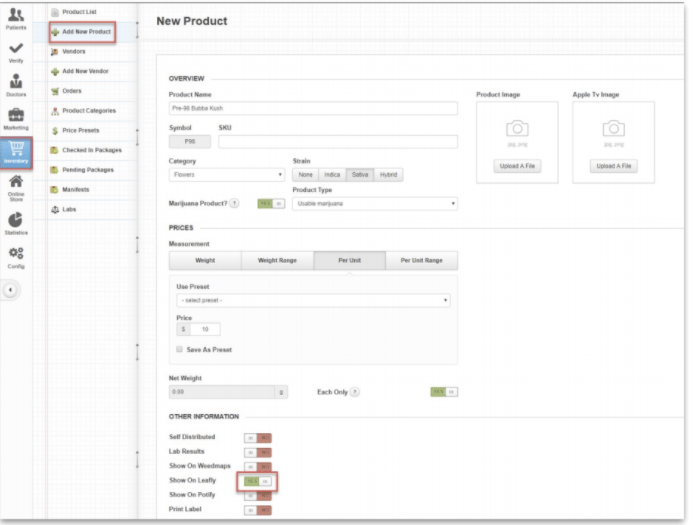Toggle the Self Distributed switch
694x525 pixels.
click(258, 438)
